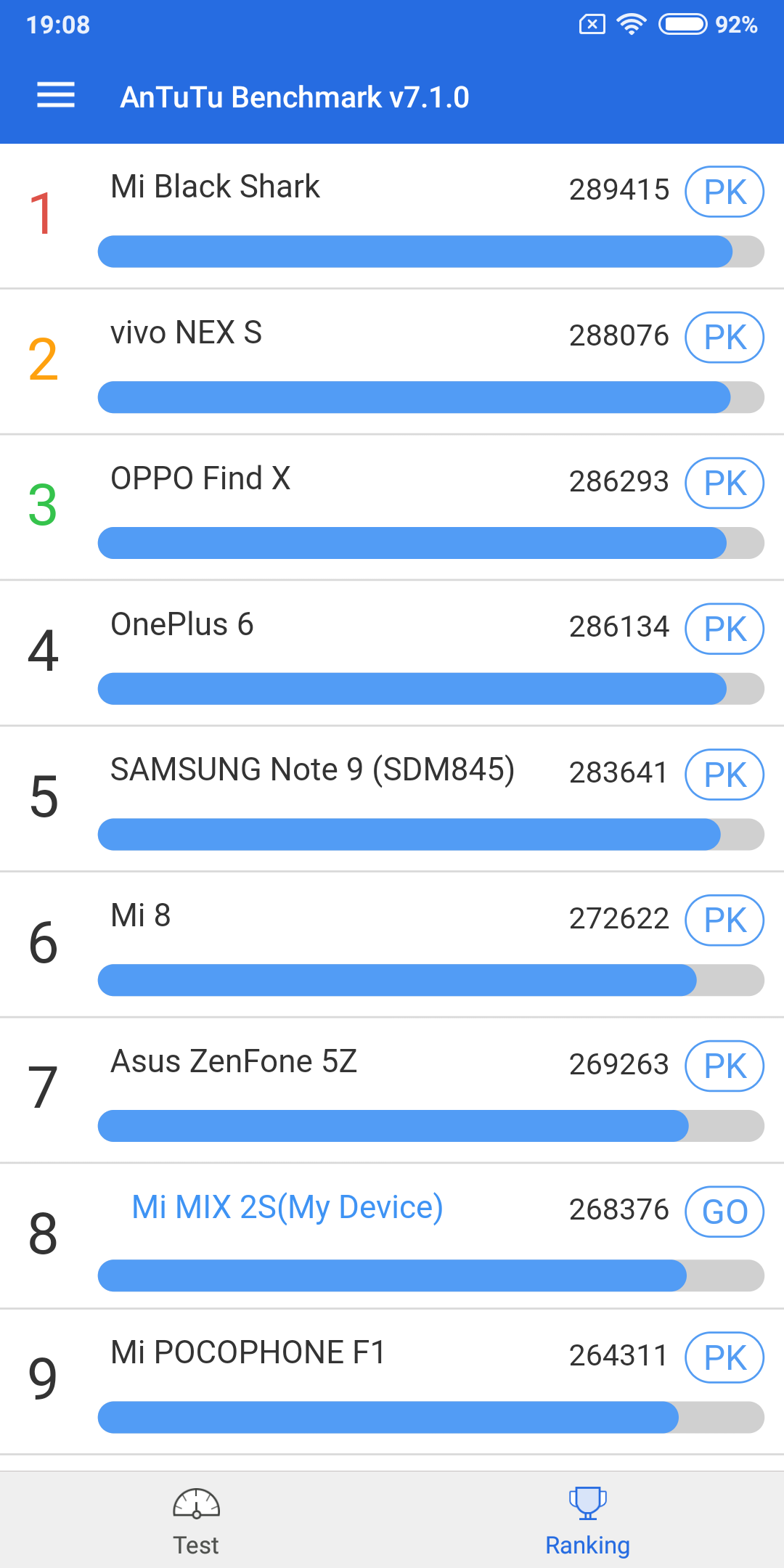Tap the trophy Ranking icon
Viewport: 784px width, 1568px height.
(587, 1502)
